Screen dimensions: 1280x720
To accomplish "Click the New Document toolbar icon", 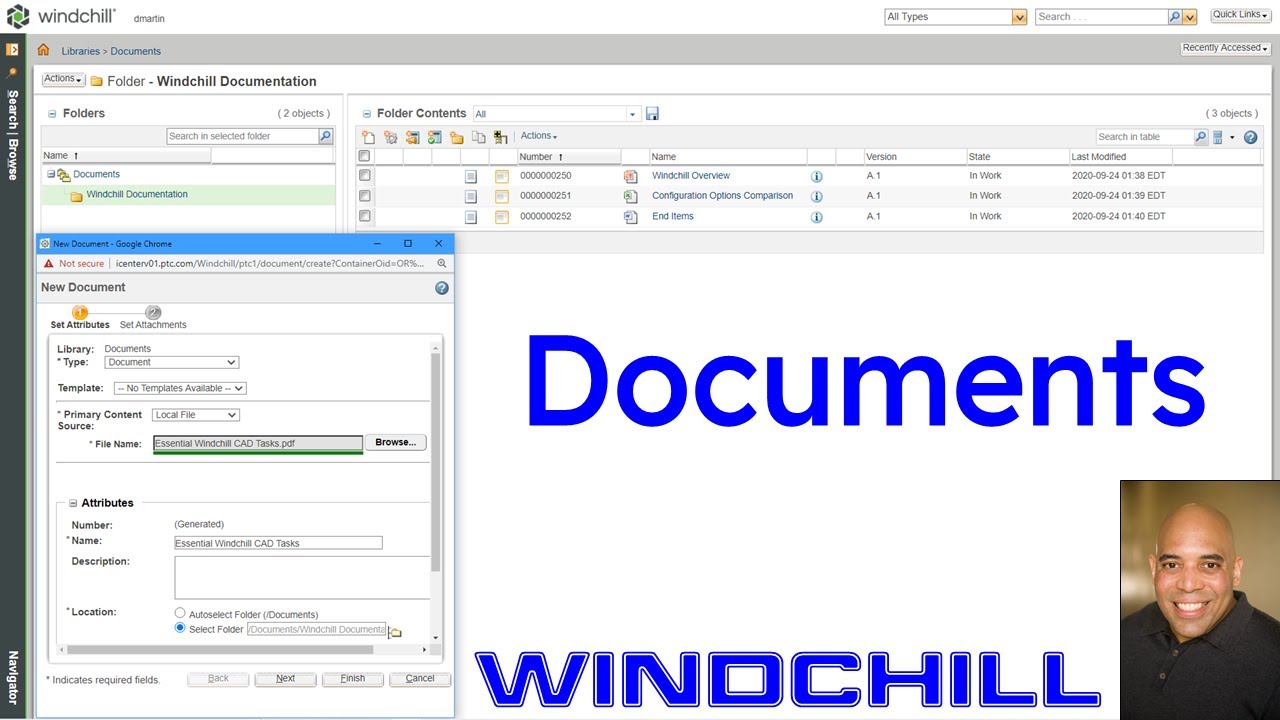I will 368,137.
